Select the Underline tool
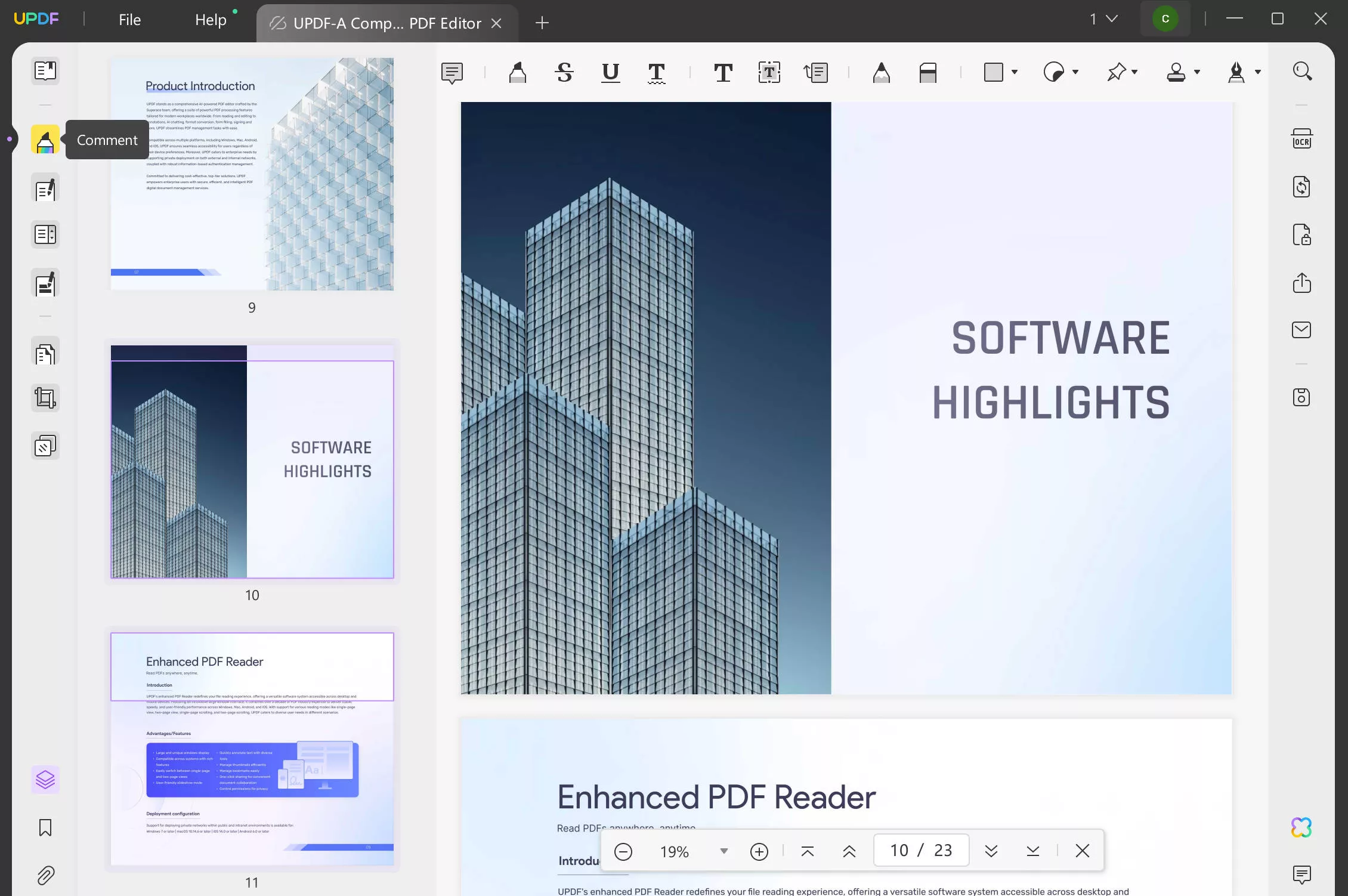1348x896 pixels. (610, 73)
